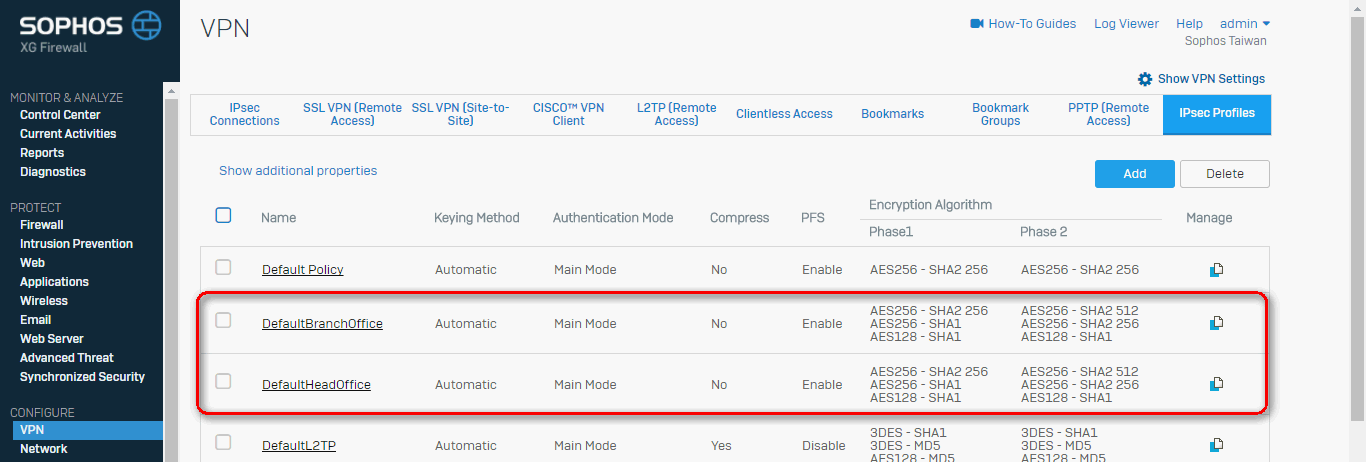
Task: Duplicate the Default Policy profile via Manage icon
Action: coord(1216,269)
